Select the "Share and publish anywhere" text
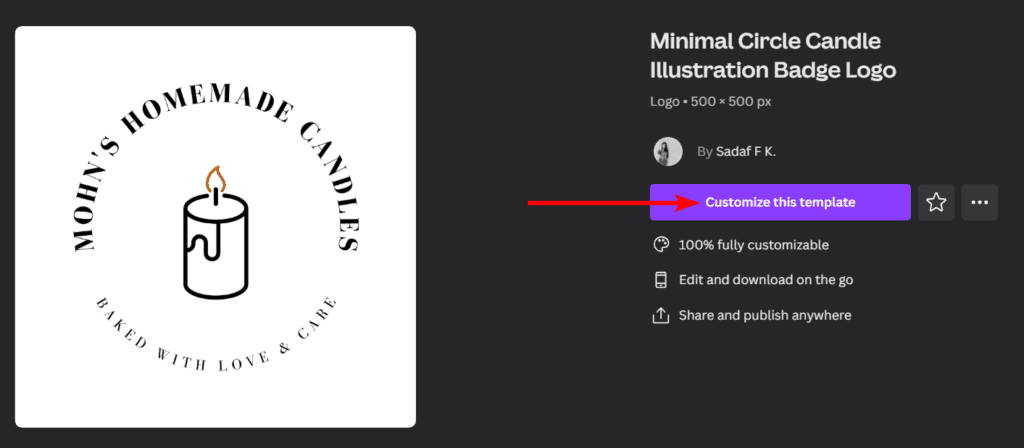This screenshot has height=448, width=1024. 765,315
